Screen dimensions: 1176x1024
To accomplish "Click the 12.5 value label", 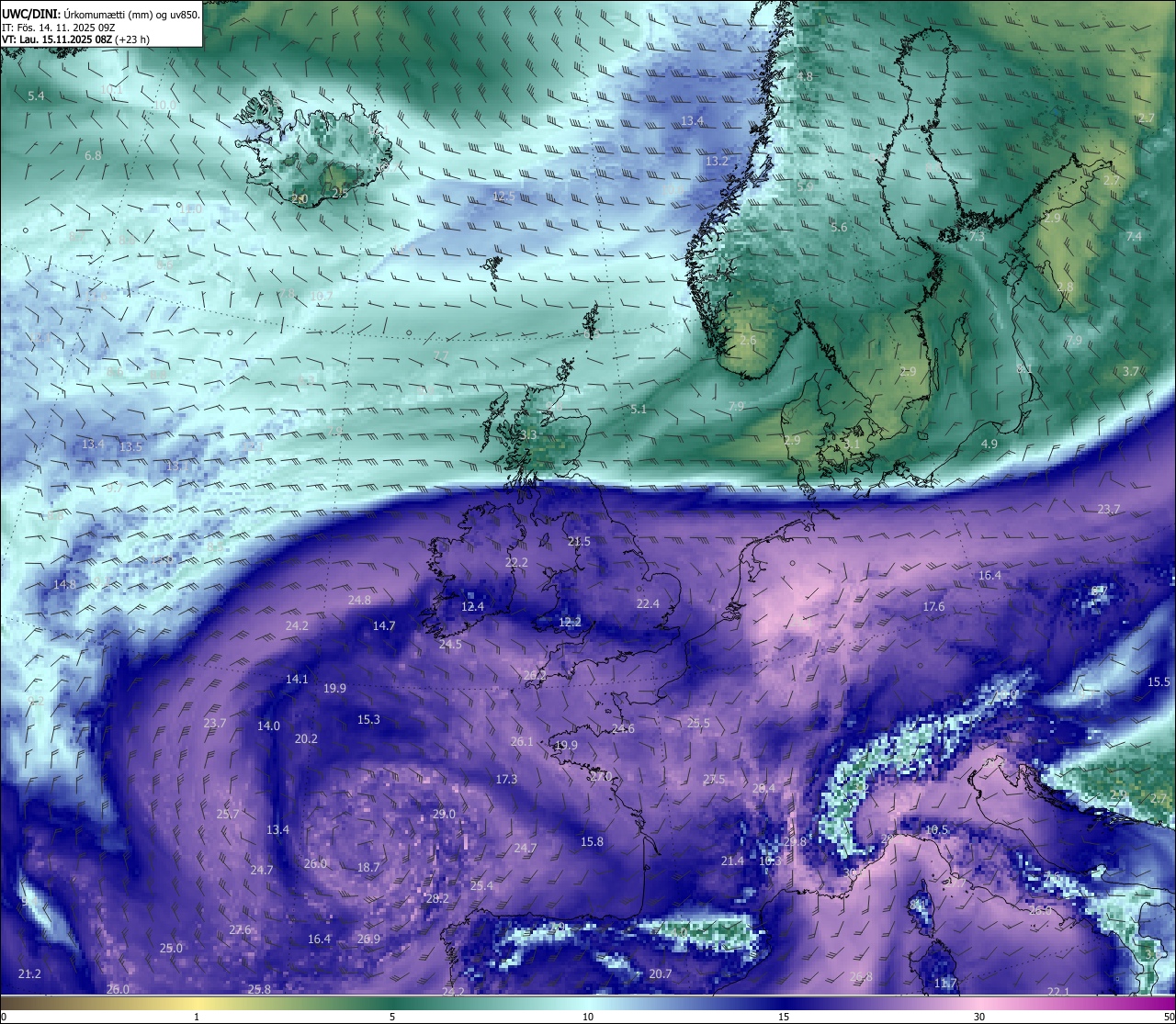I will pos(504,197).
